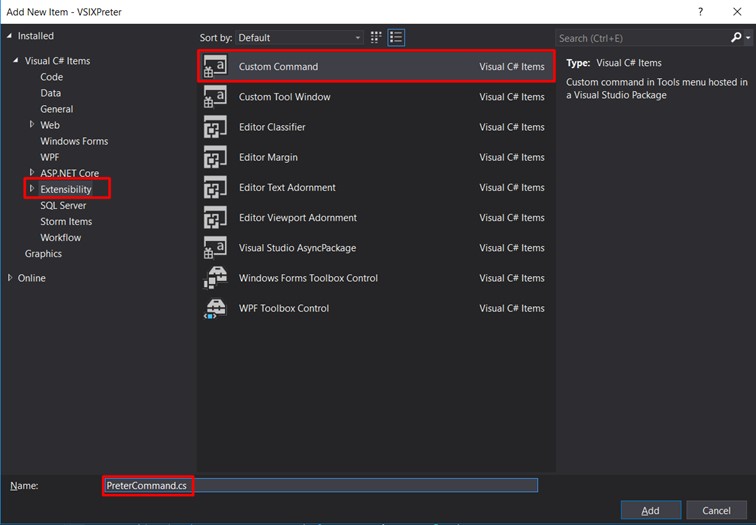Click the WPF Toolbox Control template icon
Image resolution: width=756 pixels, height=525 pixels.
pos(215,308)
